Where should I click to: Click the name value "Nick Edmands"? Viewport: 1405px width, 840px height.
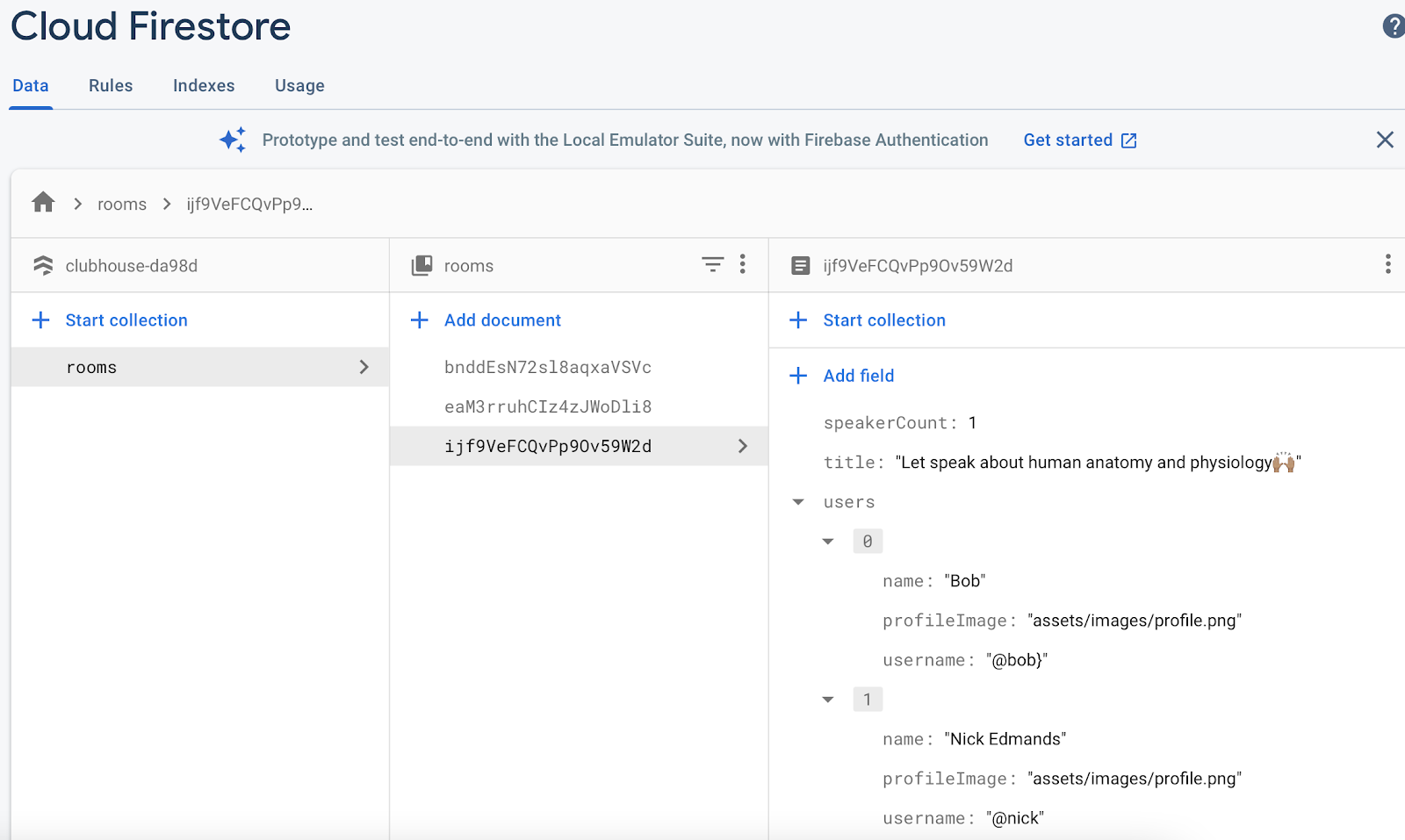tap(1005, 739)
